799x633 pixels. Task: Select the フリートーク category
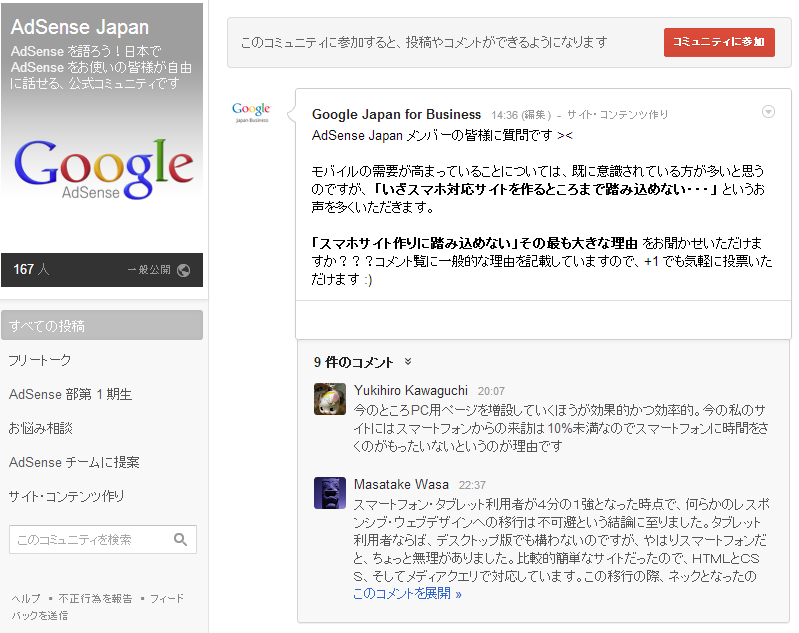click(40, 360)
